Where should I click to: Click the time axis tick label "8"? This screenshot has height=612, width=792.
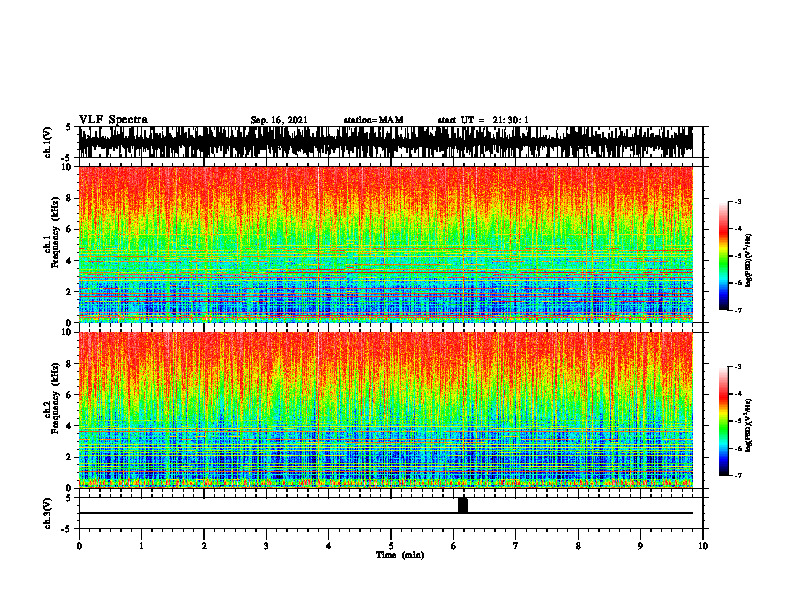point(578,546)
